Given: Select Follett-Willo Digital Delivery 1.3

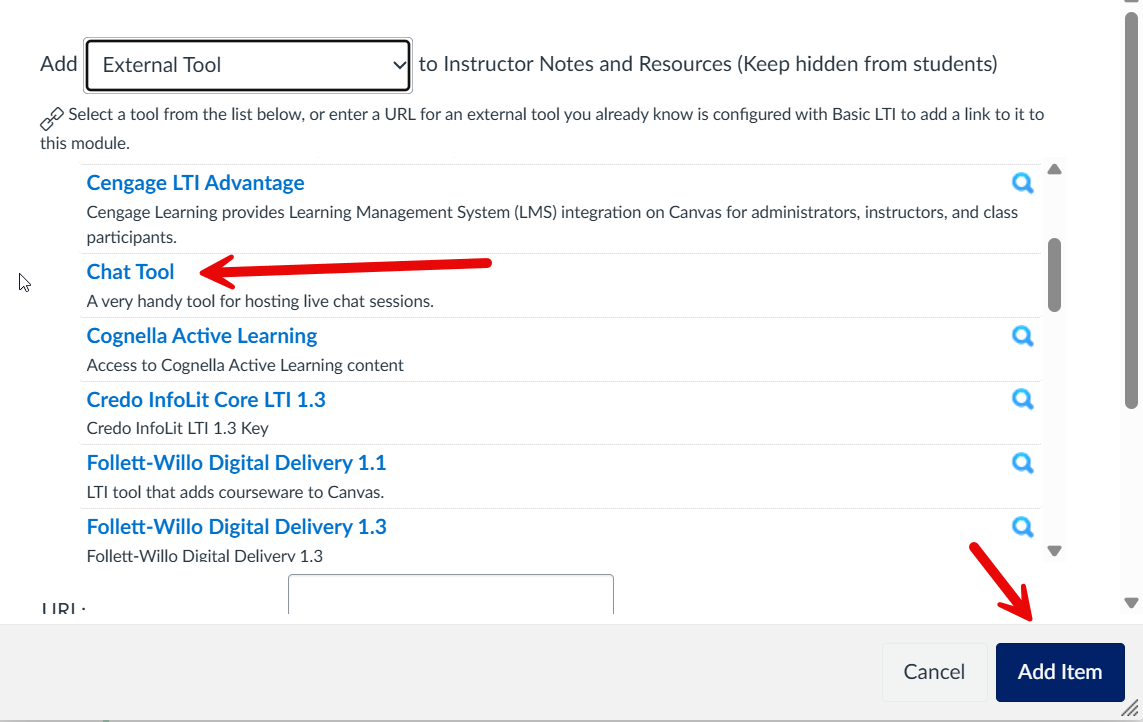Looking at the screenshot, I should 236,527.
